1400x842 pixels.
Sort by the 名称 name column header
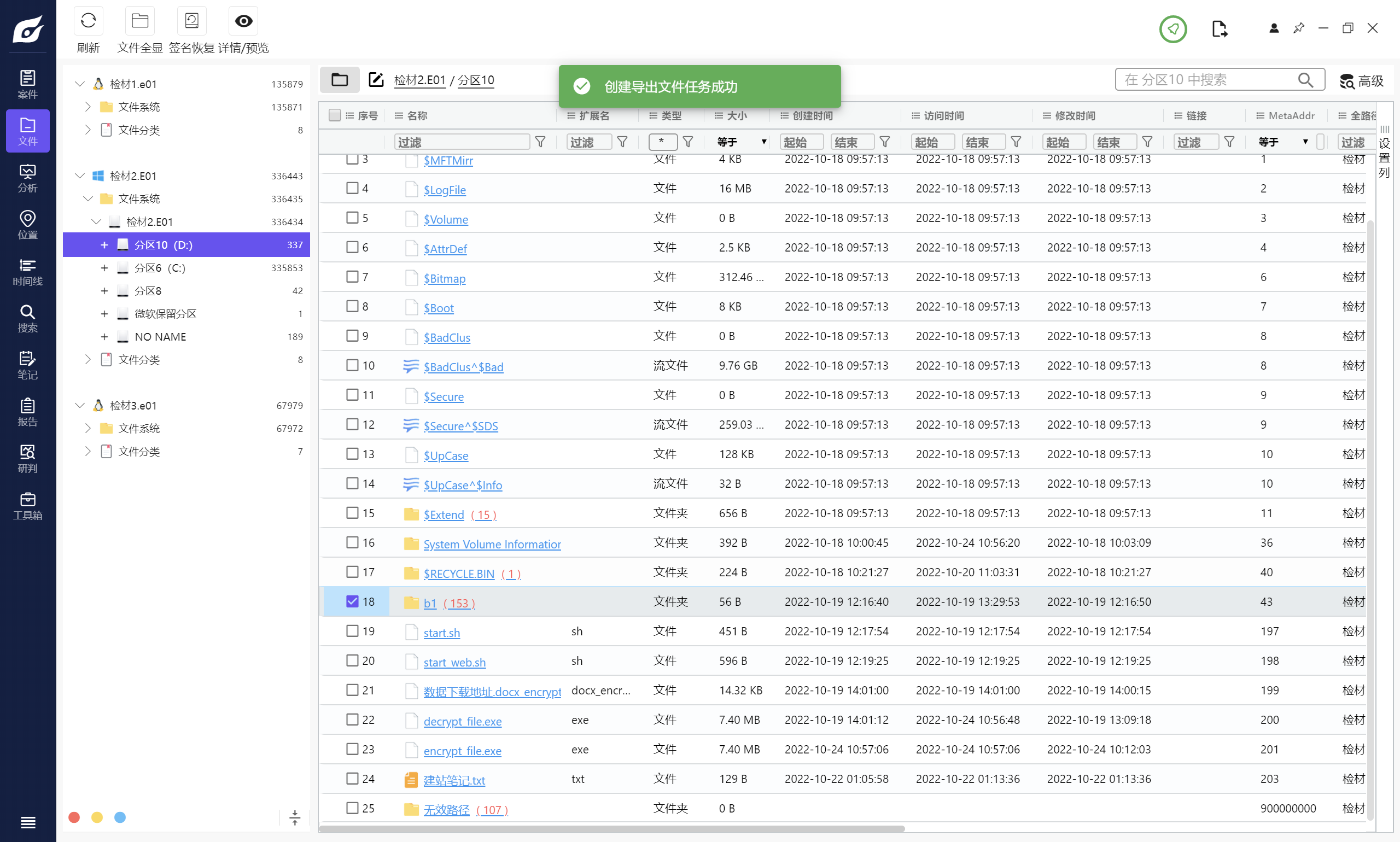pyautogui.click(x=417, y=115)
